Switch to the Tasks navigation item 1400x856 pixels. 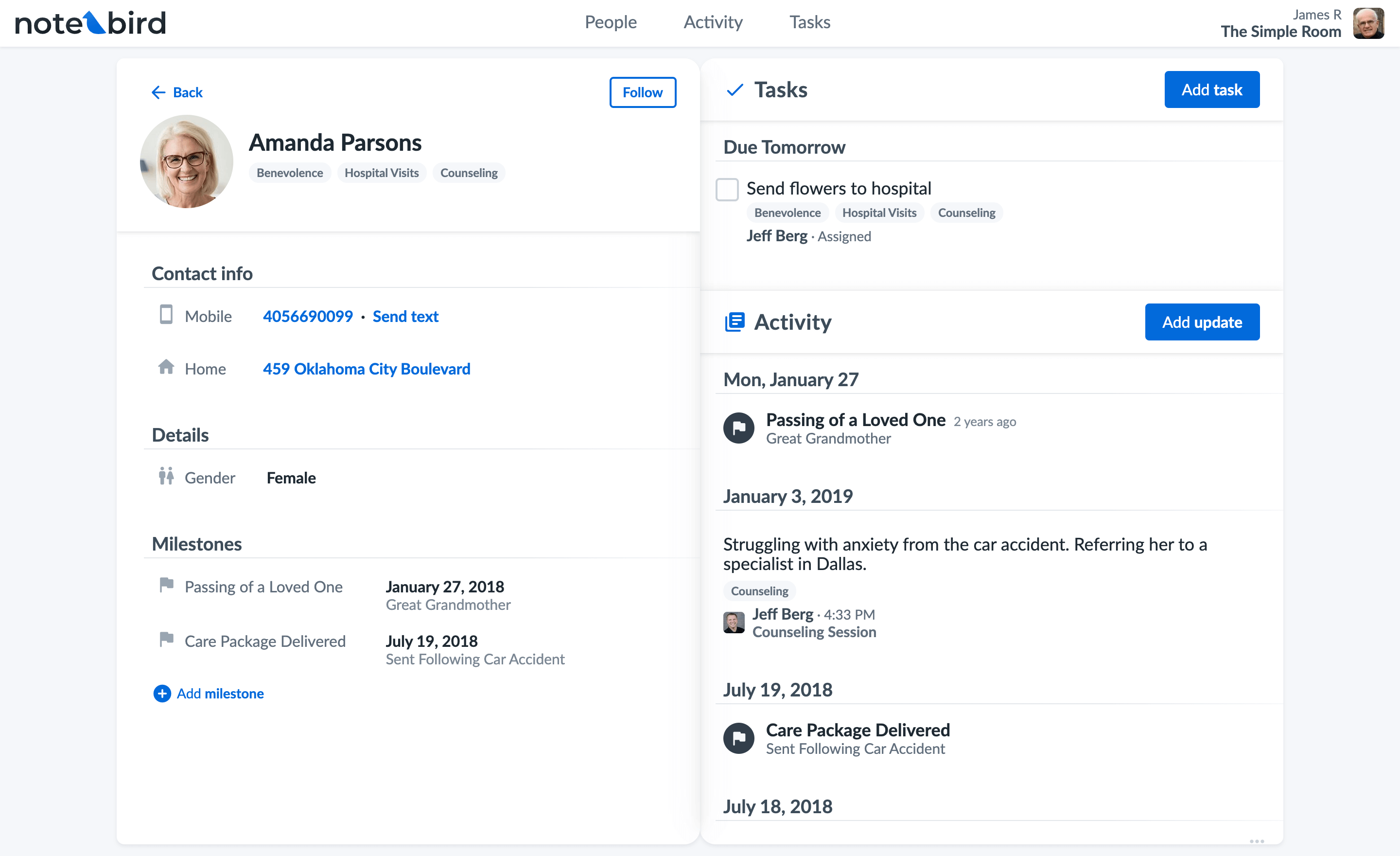tap(809, 22)
